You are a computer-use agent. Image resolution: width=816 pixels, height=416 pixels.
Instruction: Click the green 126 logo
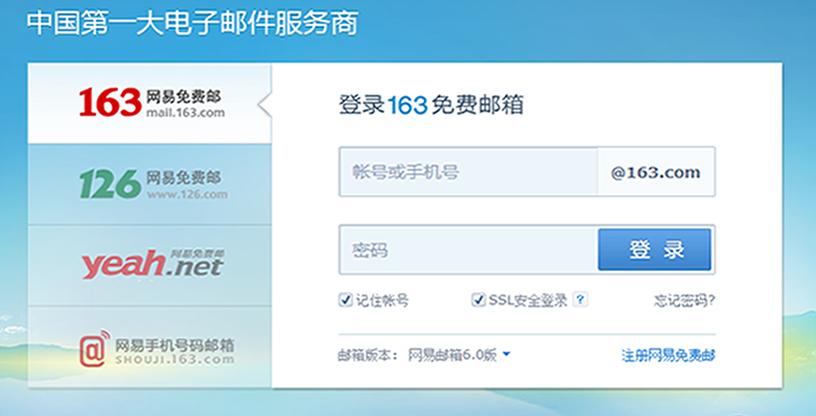pyautogui.click(x=110, y=183)
